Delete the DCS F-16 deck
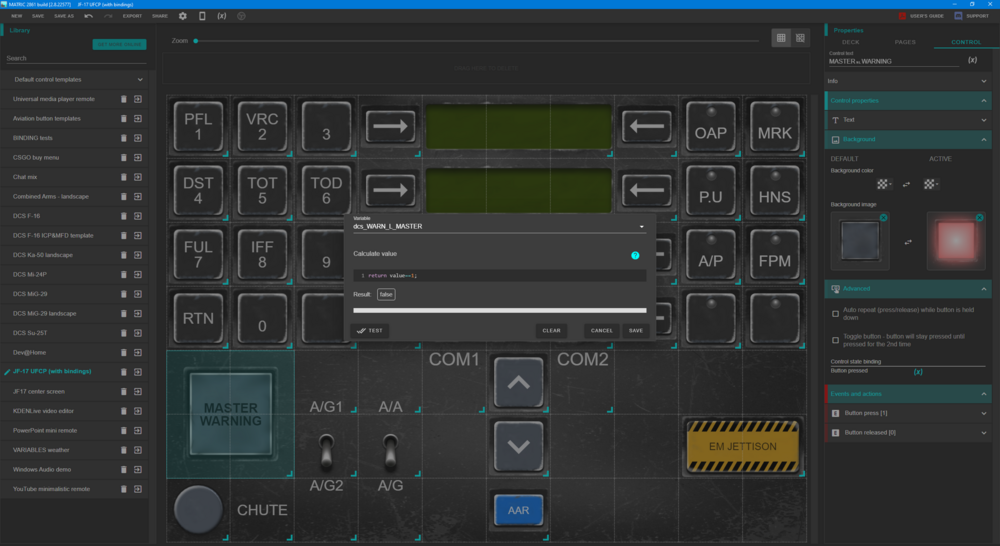Image resolution: width=1000 pixels, height=546 pixels. tap(124, 216)
